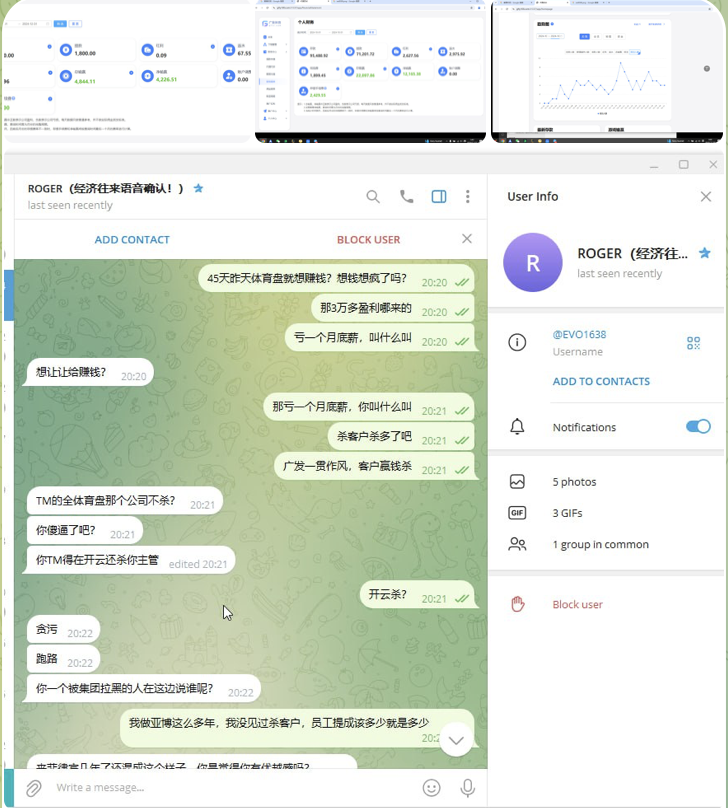Click message '你一个被集团拉黑的人在这边说谁呢?'

click(144, 689)
